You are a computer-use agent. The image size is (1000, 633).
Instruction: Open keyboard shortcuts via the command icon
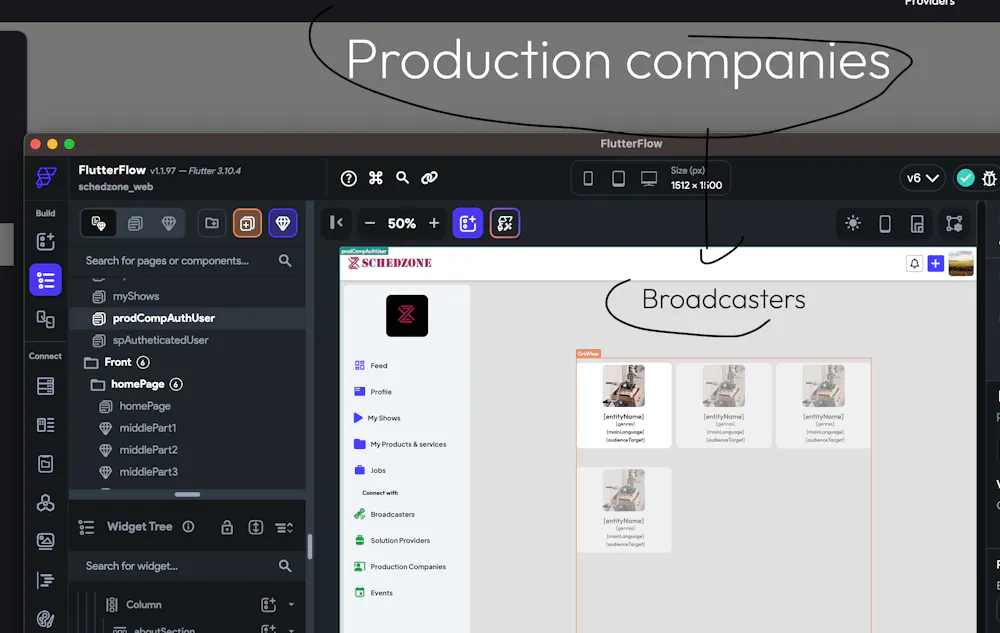point(375,177)
